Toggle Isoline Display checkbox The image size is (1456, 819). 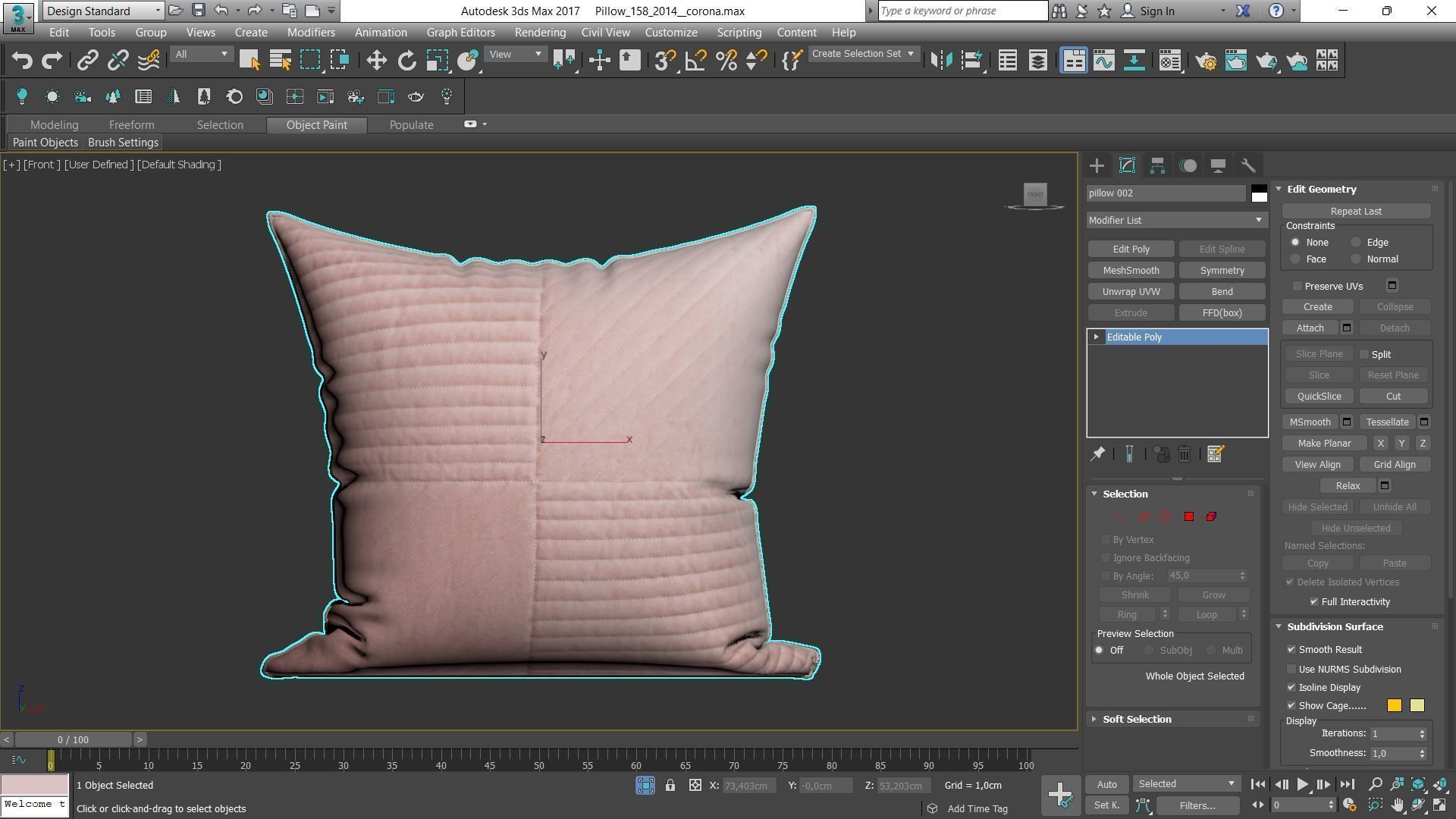tap(1291, 688)
